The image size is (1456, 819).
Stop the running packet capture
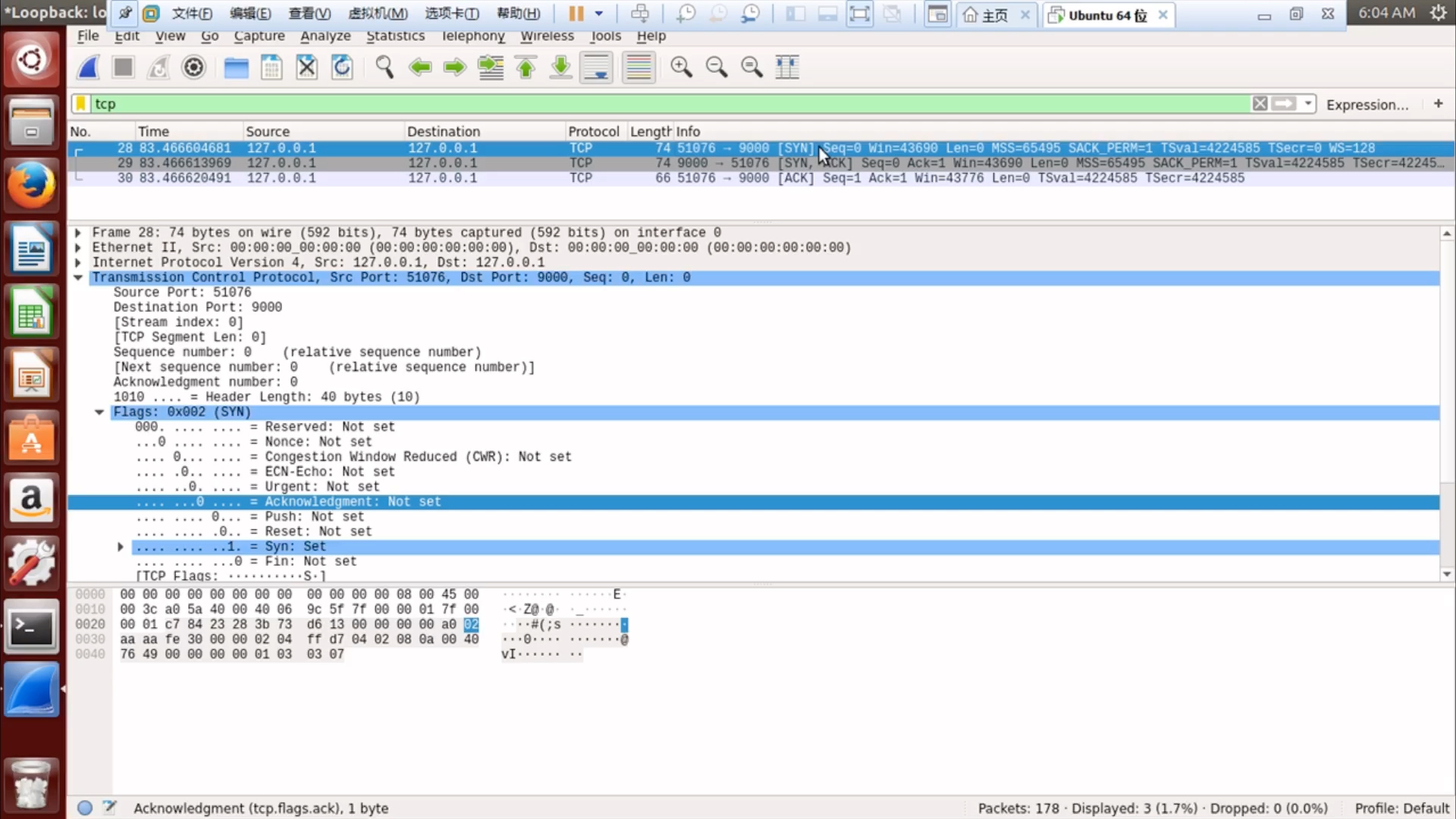123,67
